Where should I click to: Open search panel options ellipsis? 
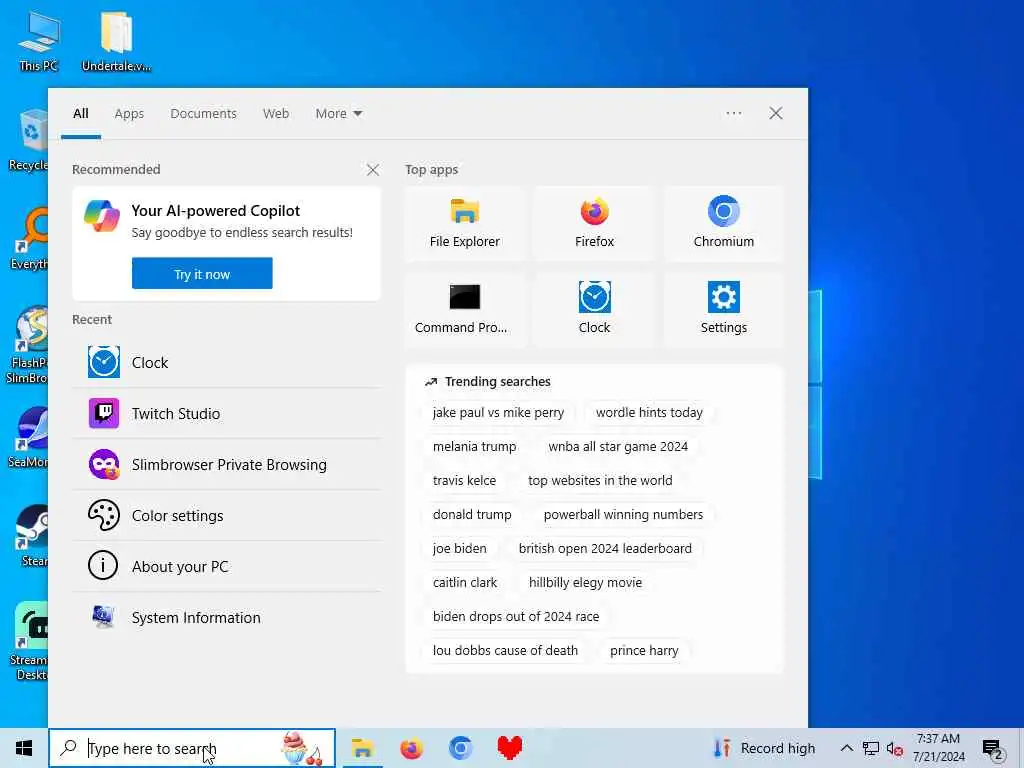tap(733, 114)
